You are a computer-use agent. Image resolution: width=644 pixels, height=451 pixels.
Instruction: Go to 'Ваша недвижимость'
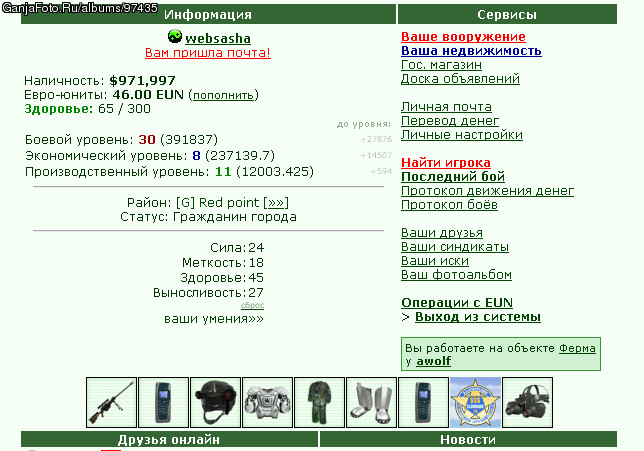[471, 51]
